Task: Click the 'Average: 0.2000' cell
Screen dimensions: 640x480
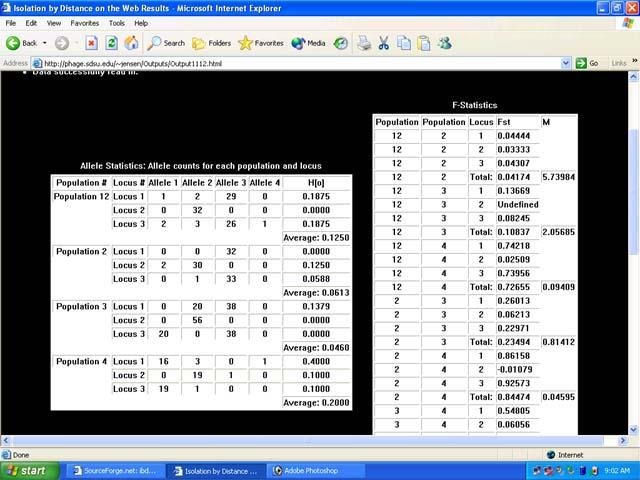Action: 316,402
